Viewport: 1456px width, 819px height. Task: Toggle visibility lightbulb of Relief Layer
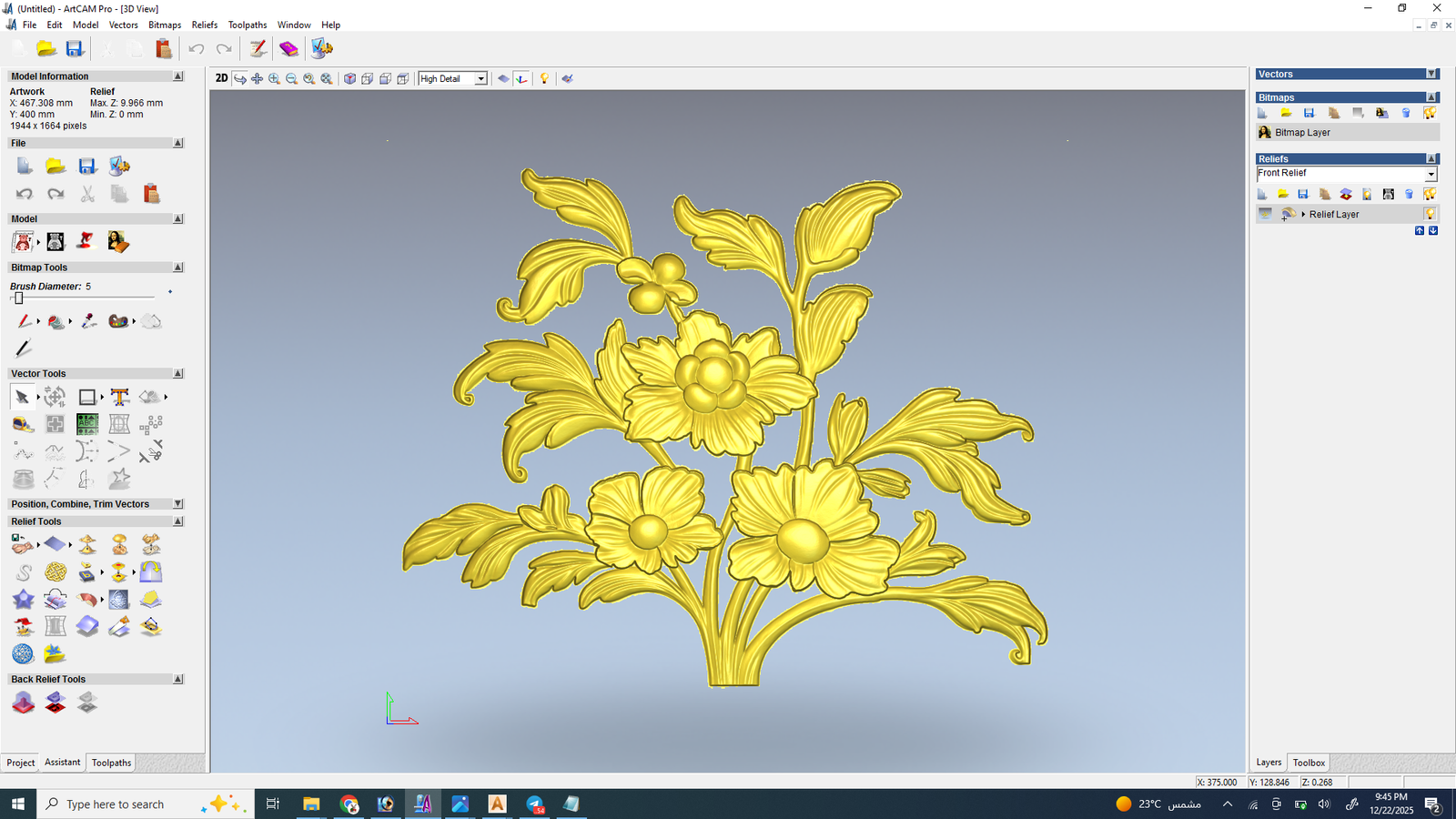1430,215
